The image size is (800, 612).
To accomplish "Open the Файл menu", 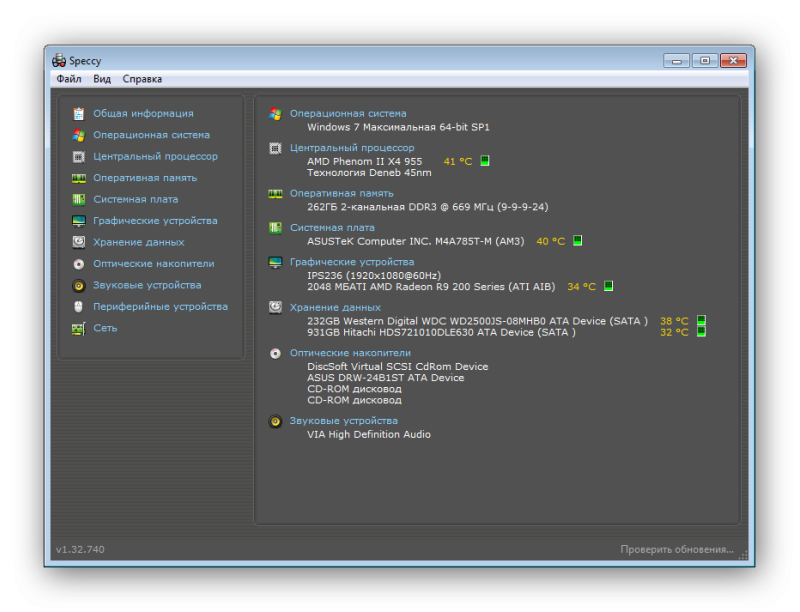I will click(69, 79).
